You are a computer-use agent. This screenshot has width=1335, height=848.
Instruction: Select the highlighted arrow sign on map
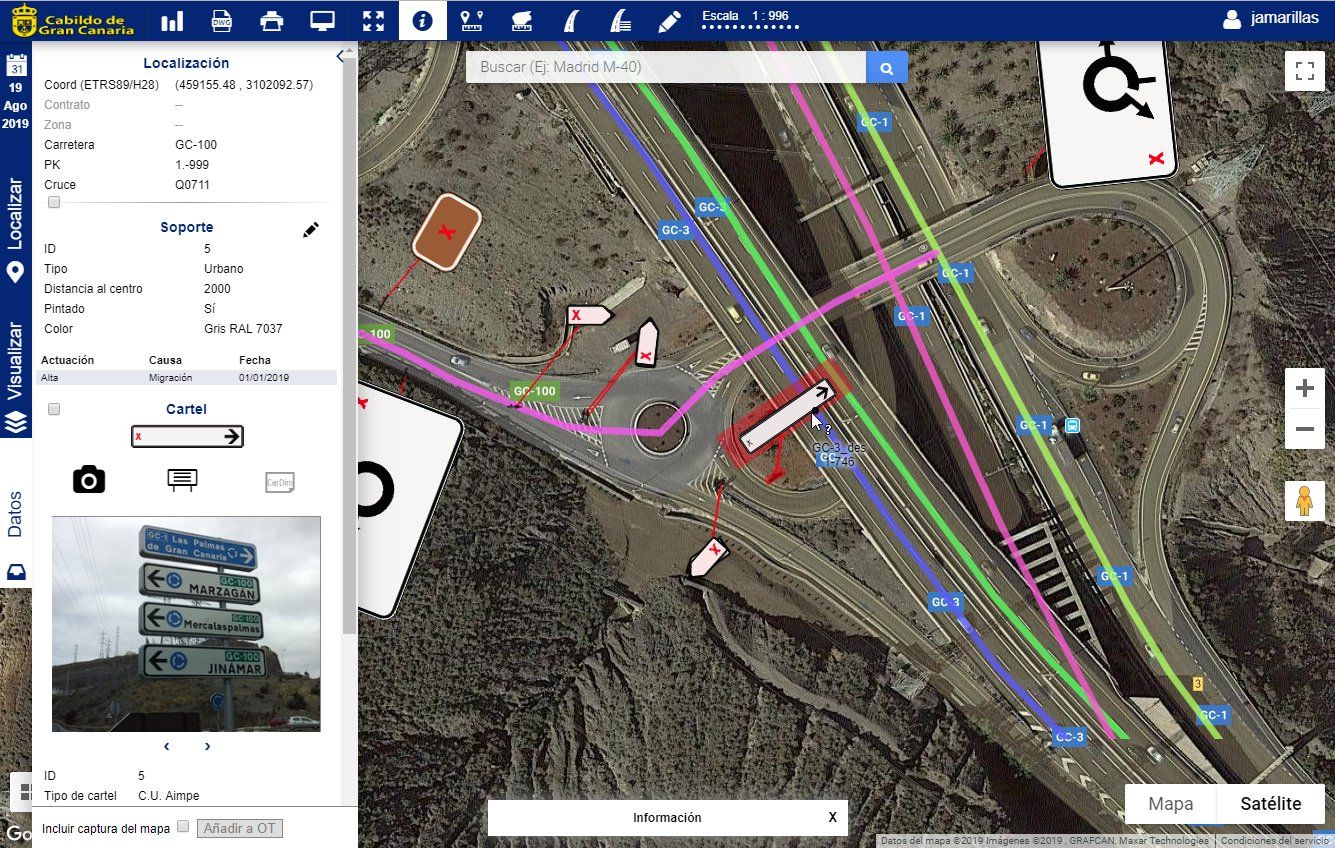pos(787,415)
